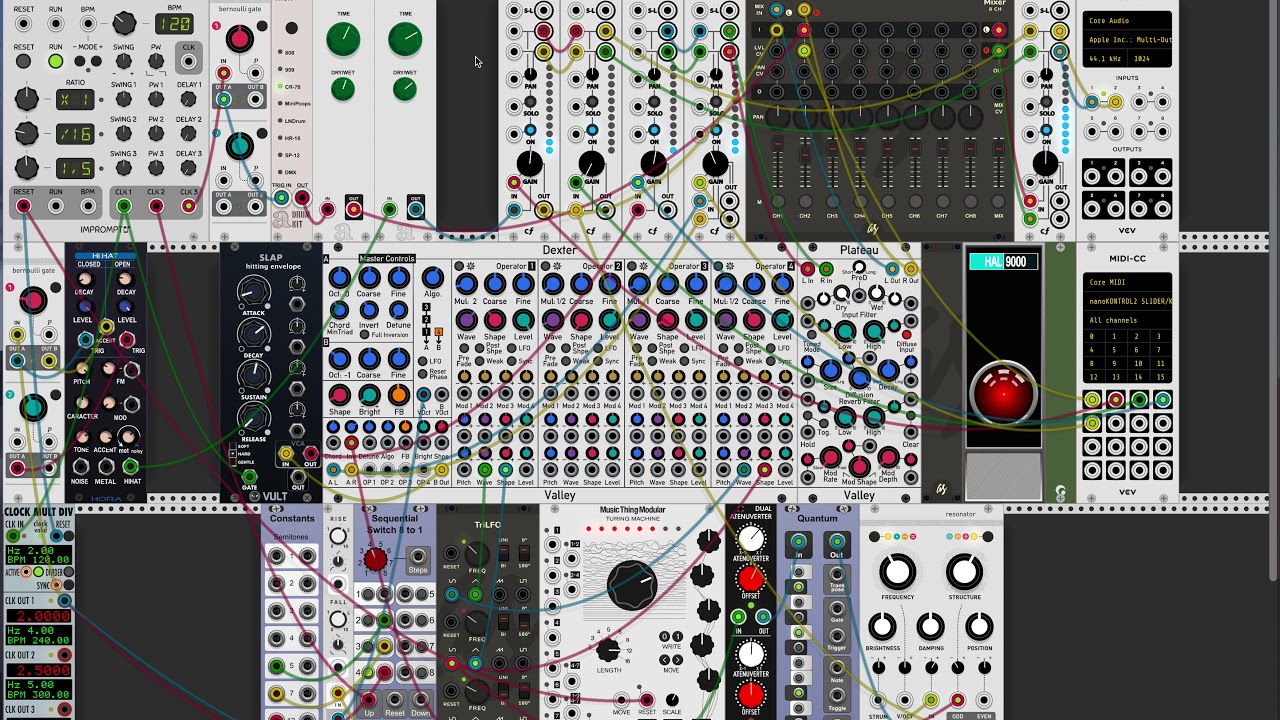Open the Core Audio driver selector
Screen dimensions: 1280x720
coord(1126,20)
